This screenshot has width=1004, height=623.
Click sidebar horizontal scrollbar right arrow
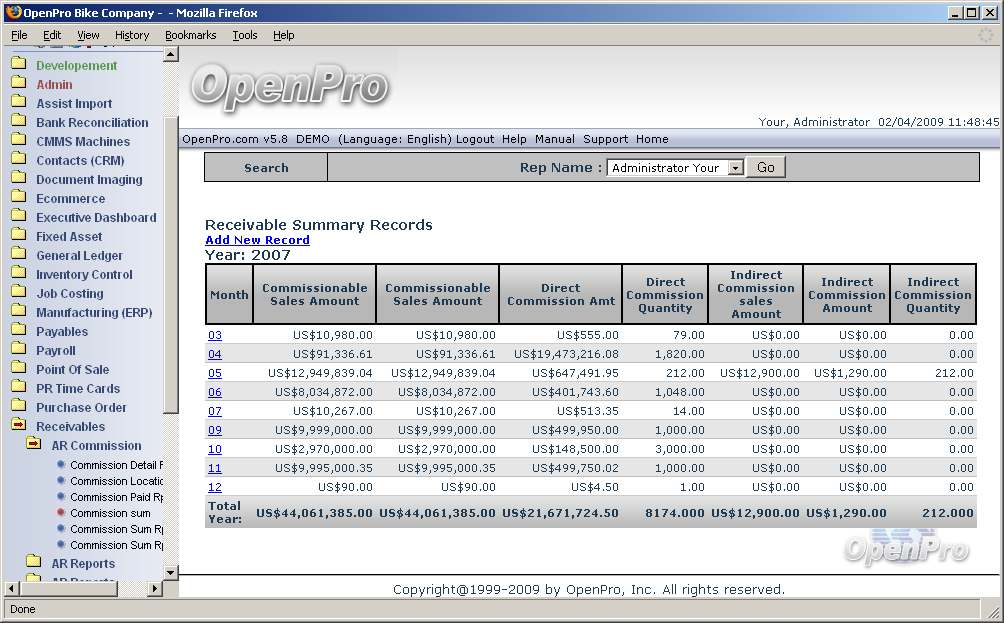155,589
